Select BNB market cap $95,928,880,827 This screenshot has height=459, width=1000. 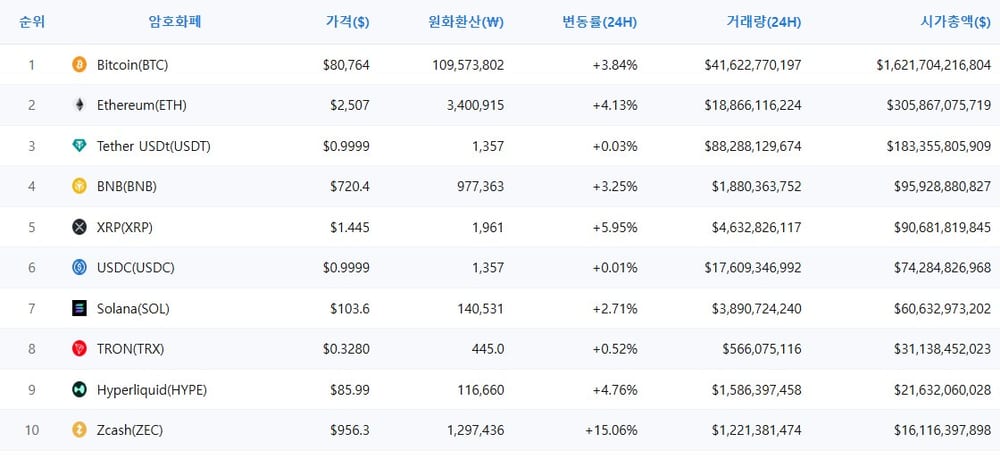(x=942, y=186)
